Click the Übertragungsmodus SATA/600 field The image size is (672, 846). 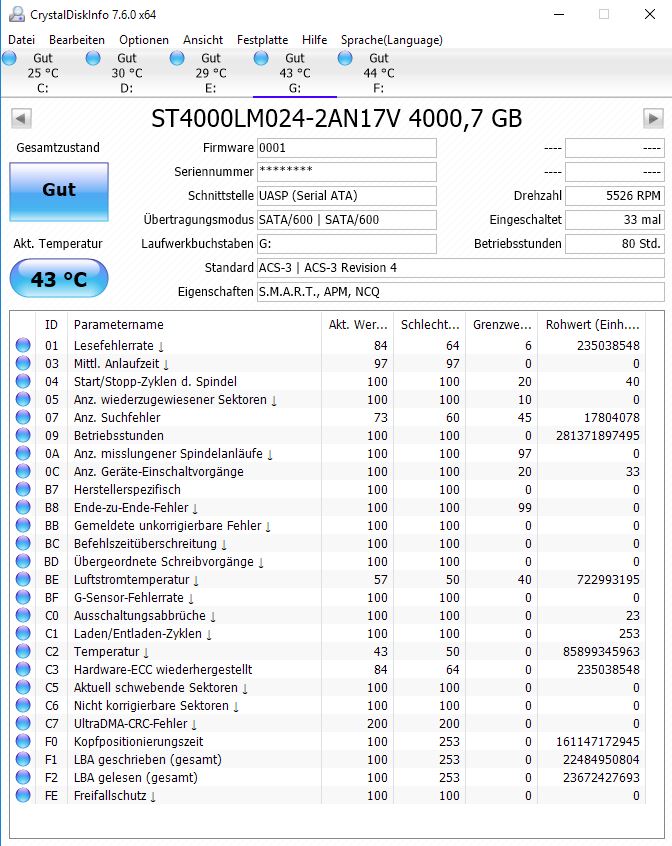coord(347,220)
